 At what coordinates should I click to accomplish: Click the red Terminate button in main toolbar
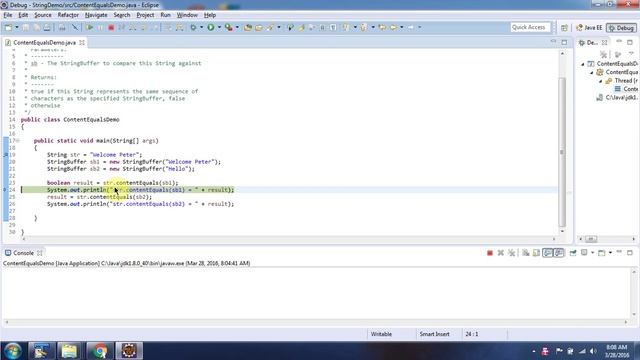click(x=111, y=27)
